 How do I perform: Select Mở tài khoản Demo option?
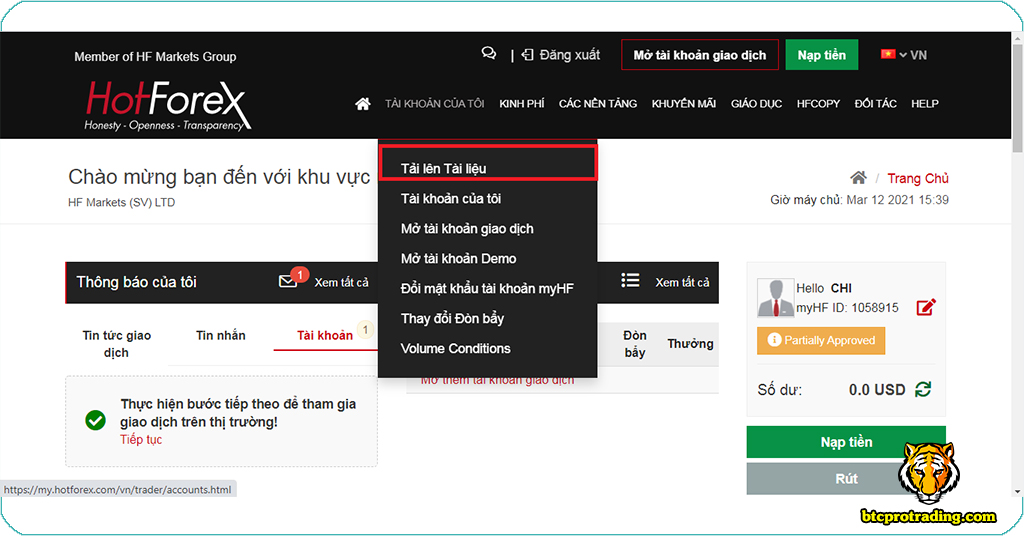pyautogui.click(x=458, y=258)
